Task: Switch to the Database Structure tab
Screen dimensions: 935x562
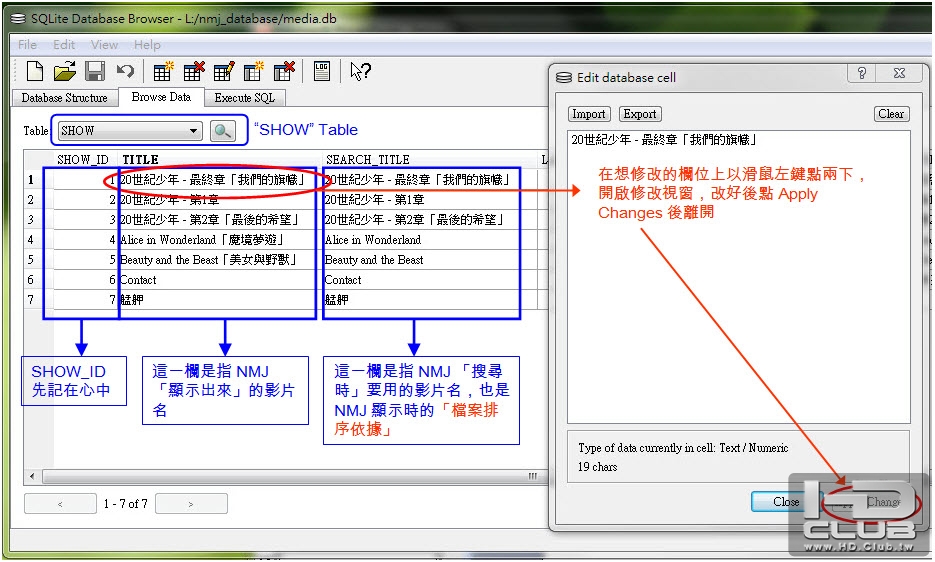Action: click(x=64, y=98)
